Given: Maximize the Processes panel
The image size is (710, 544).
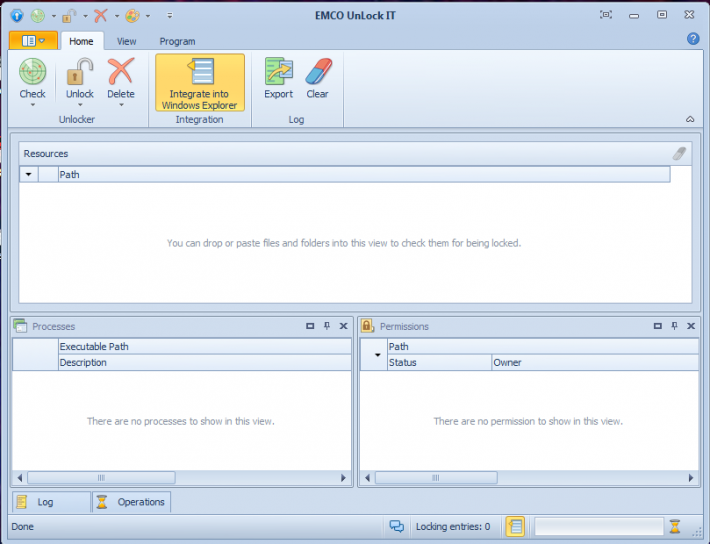Looking at the screenshot, I should click(x=310, y=326).
